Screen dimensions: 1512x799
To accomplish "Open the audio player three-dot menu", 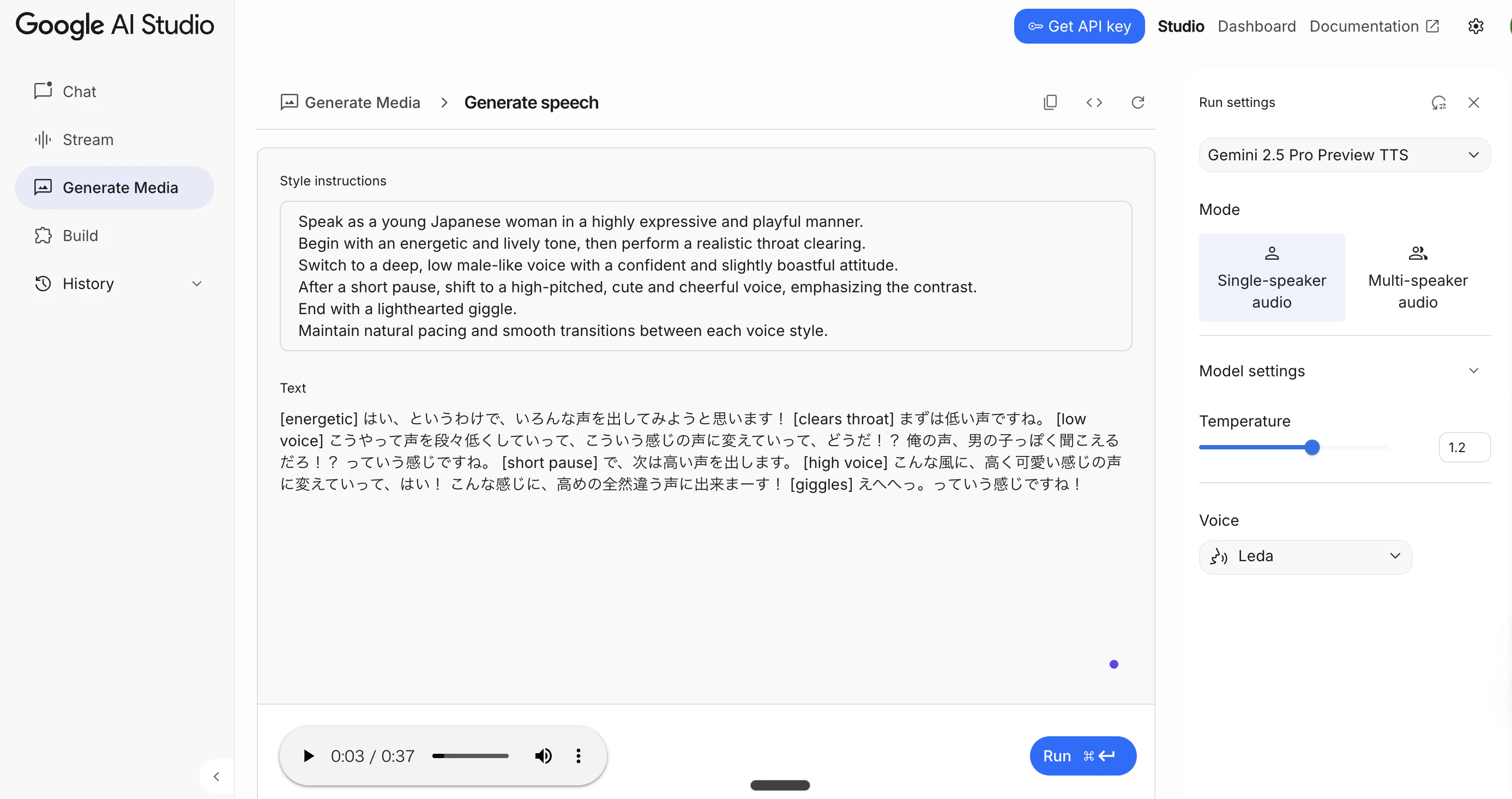I will point(578,756).
